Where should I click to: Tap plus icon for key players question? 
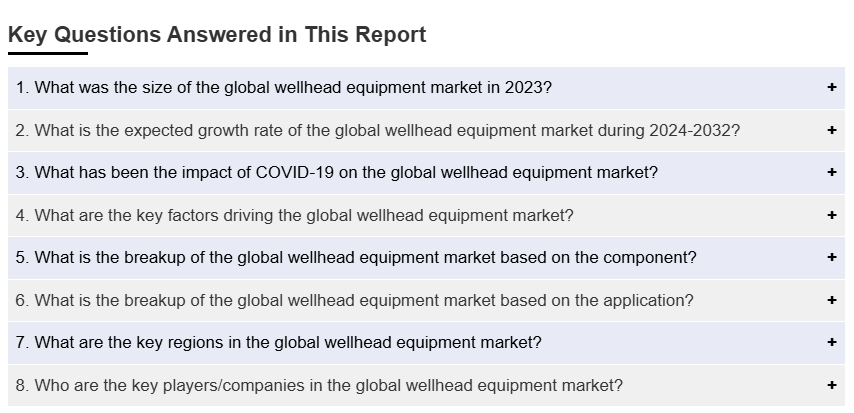coord(831,385)
